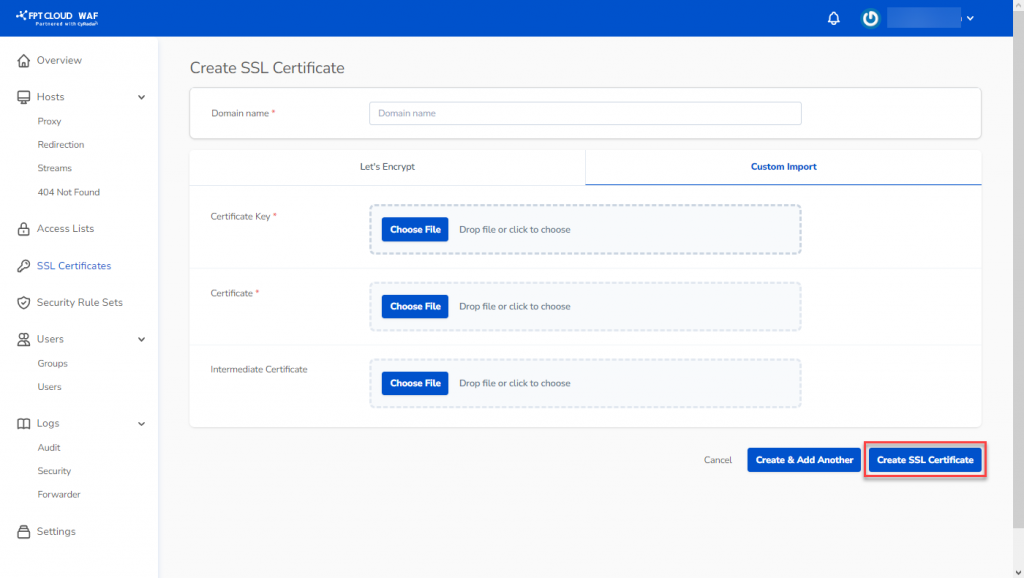This screenshot has height=578, width=1024.
Task: Open Overview via the home icon
Action: pyautogui.click(x=24, y=61)
